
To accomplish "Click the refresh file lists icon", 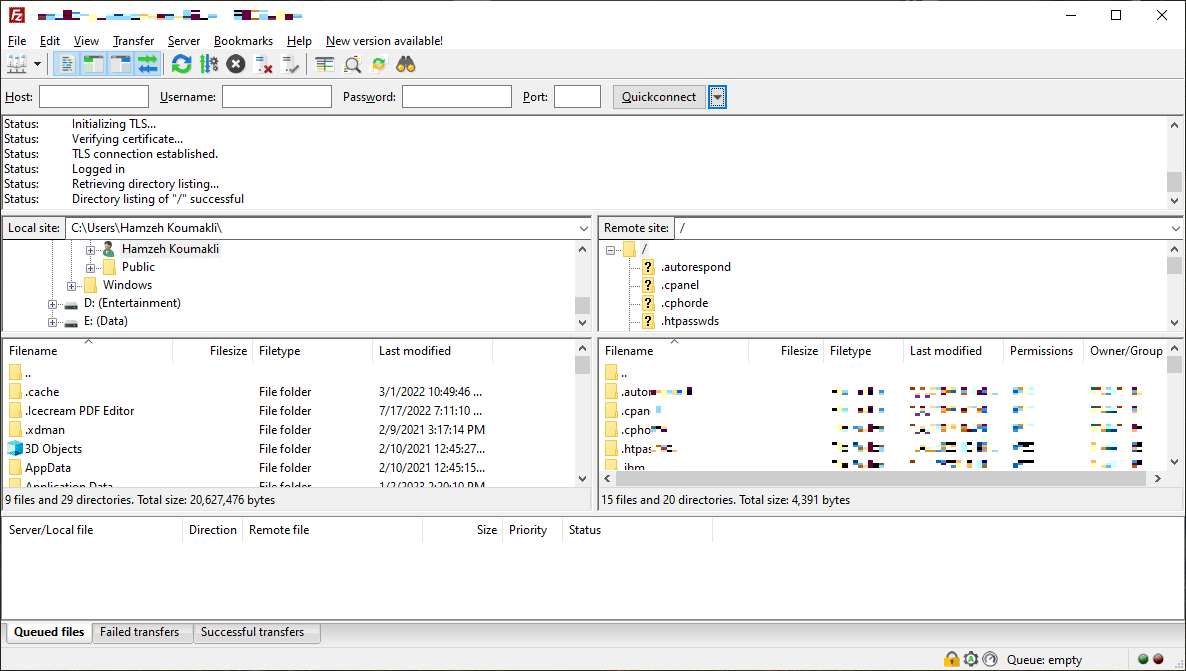I will point(181,64).
